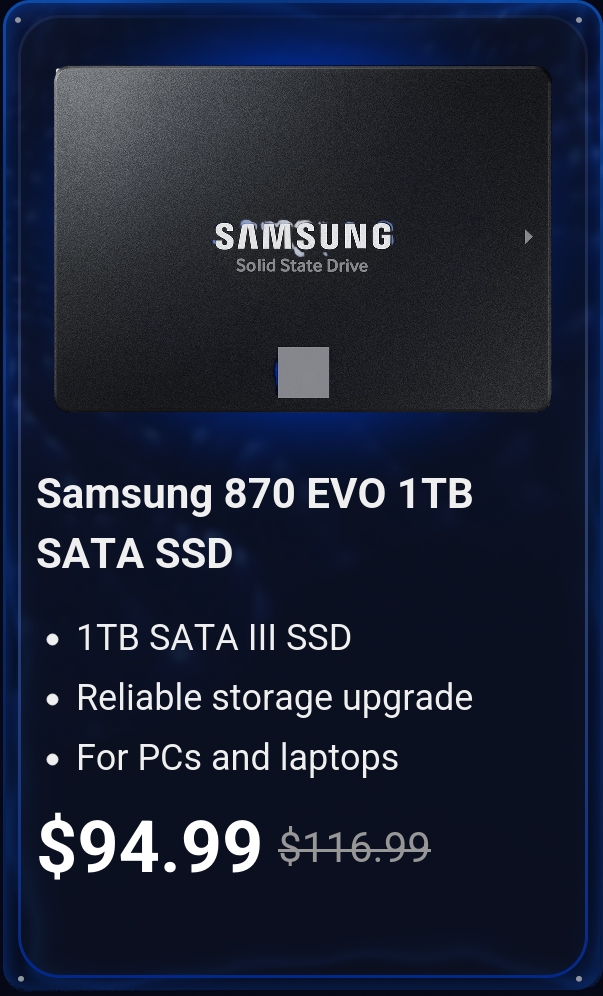Click the SAMSUNG logo on the drive
603x996 pixels.
pos(304,236)
